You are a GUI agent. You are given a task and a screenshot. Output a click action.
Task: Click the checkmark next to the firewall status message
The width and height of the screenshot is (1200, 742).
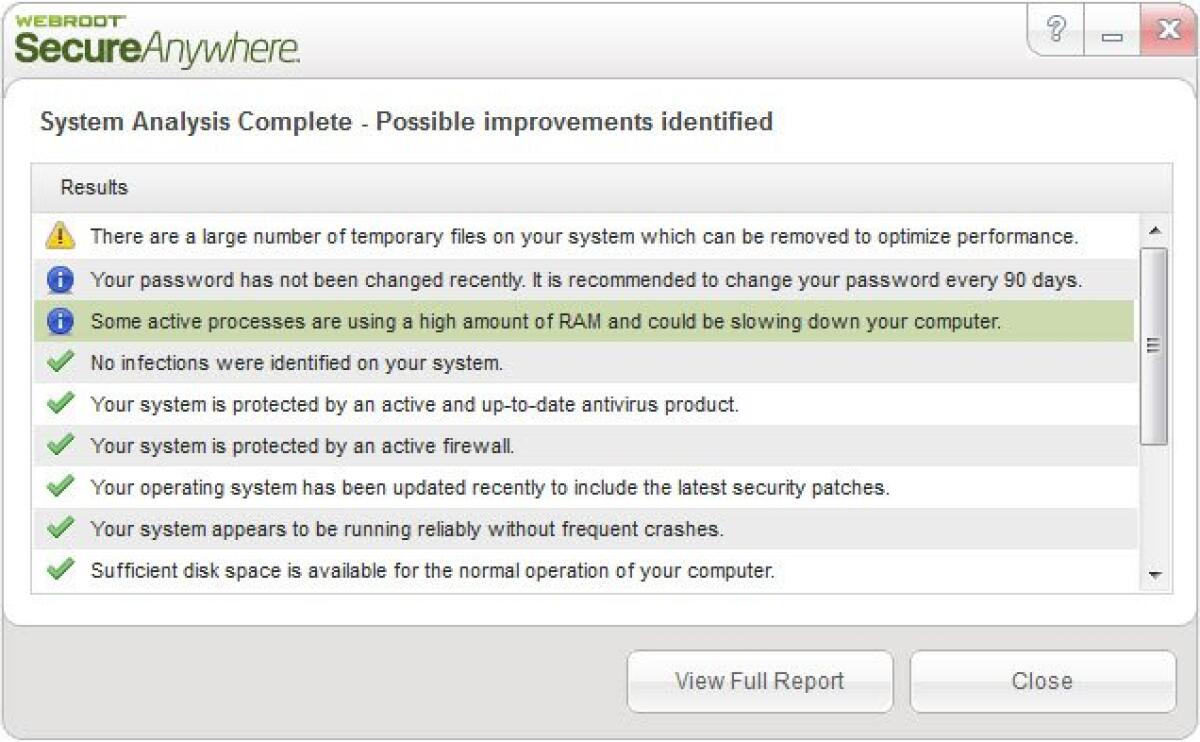tap(60, 446)
